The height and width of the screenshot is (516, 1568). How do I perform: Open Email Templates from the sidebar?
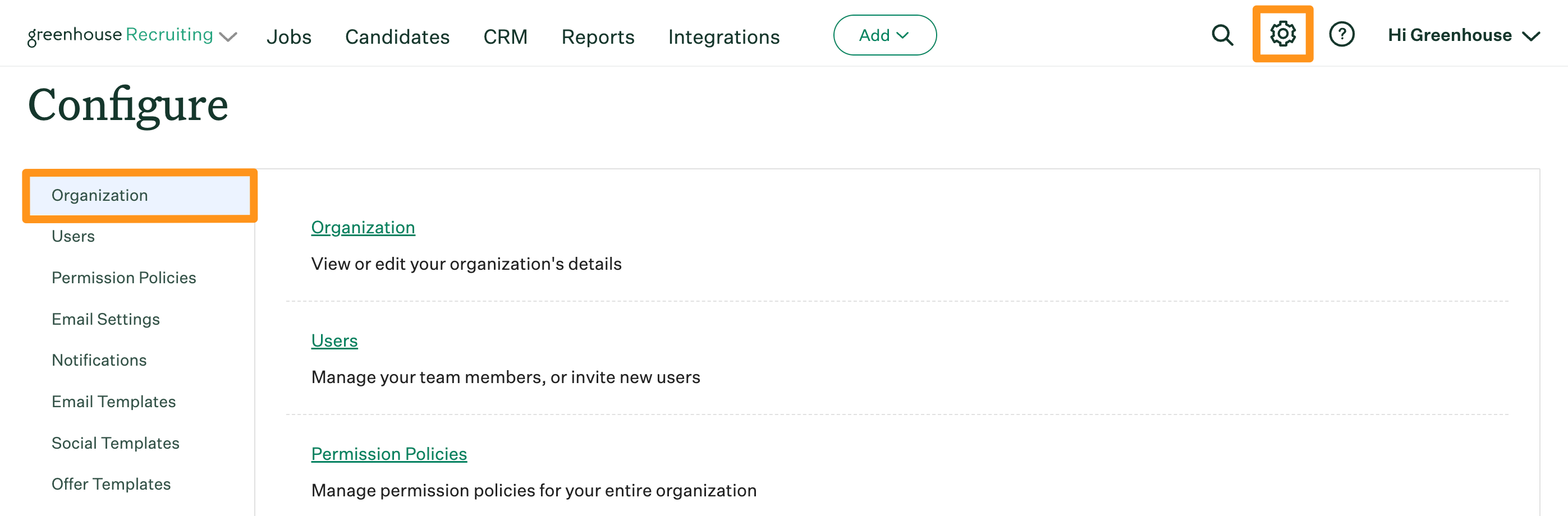click(x=113, y=402)
